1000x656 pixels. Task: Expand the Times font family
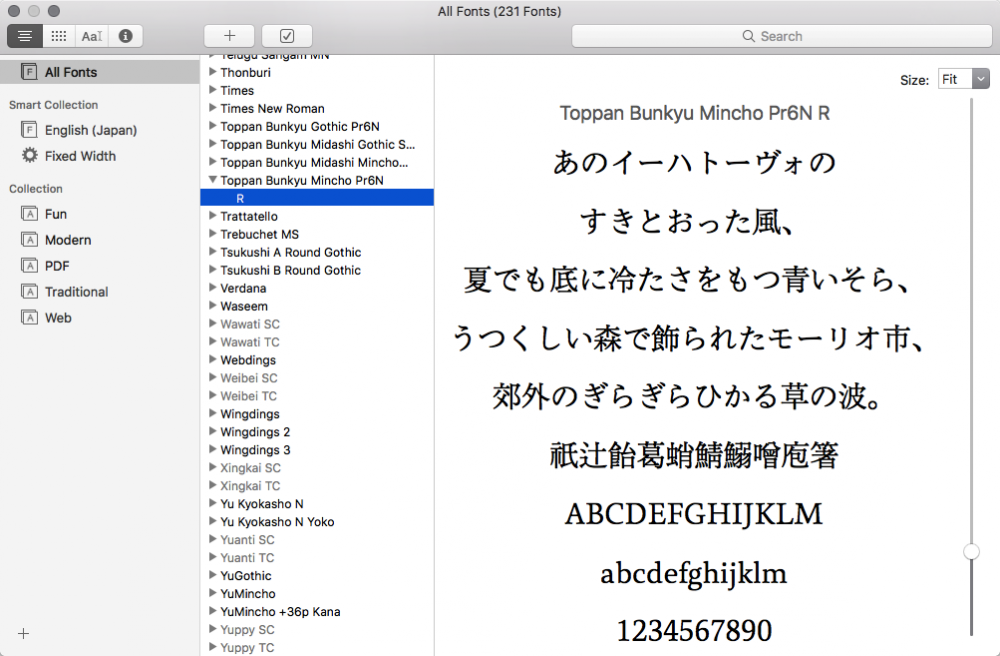pos(213,90)
